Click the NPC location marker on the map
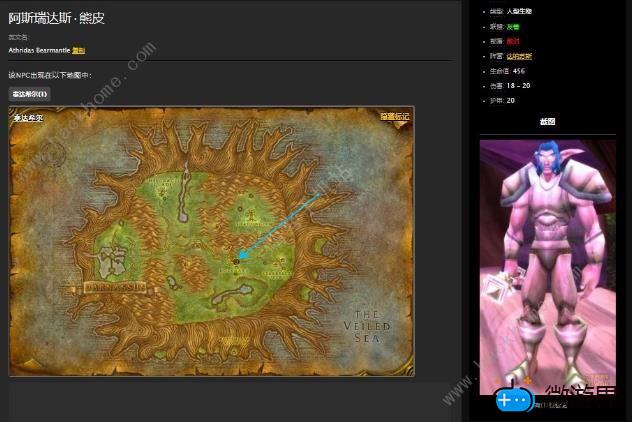Screen dimensions: 632x422 pos(236,262)
